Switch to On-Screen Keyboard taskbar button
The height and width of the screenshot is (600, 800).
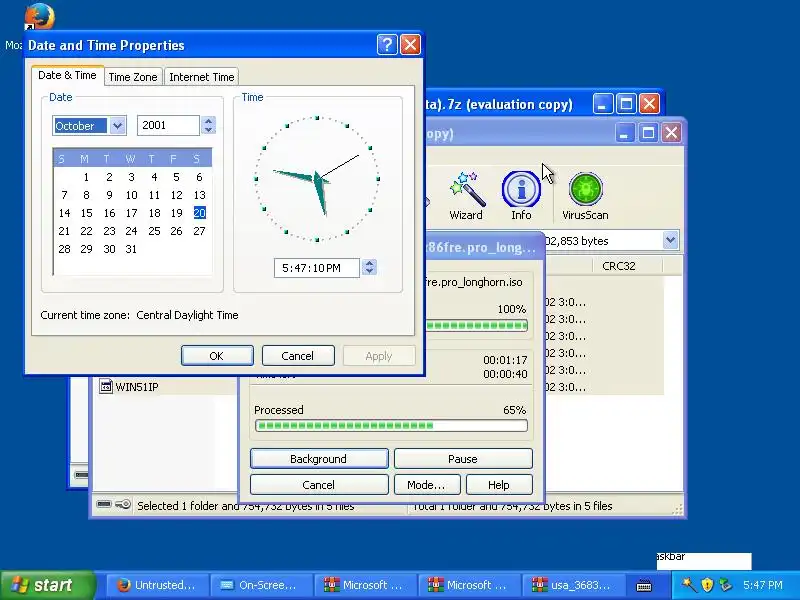(261, 585)
